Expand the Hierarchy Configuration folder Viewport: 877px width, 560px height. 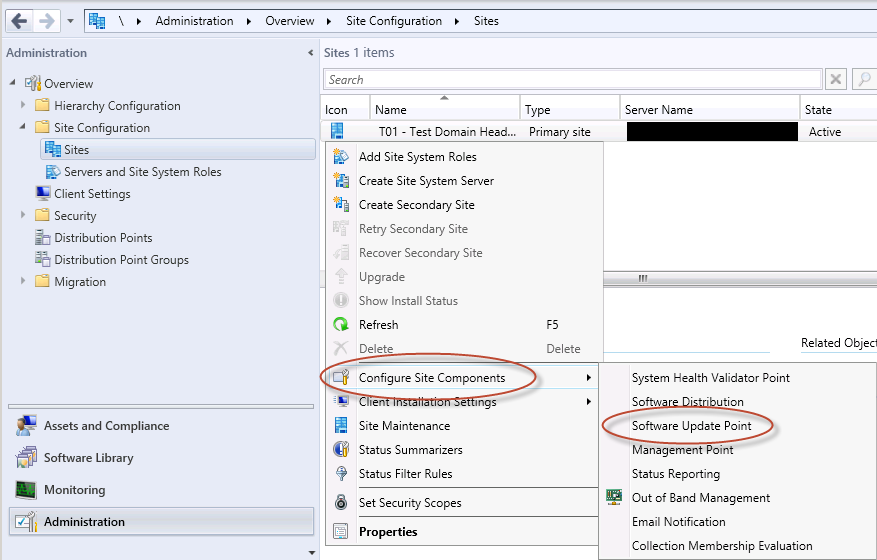click(x=23, y=105)
